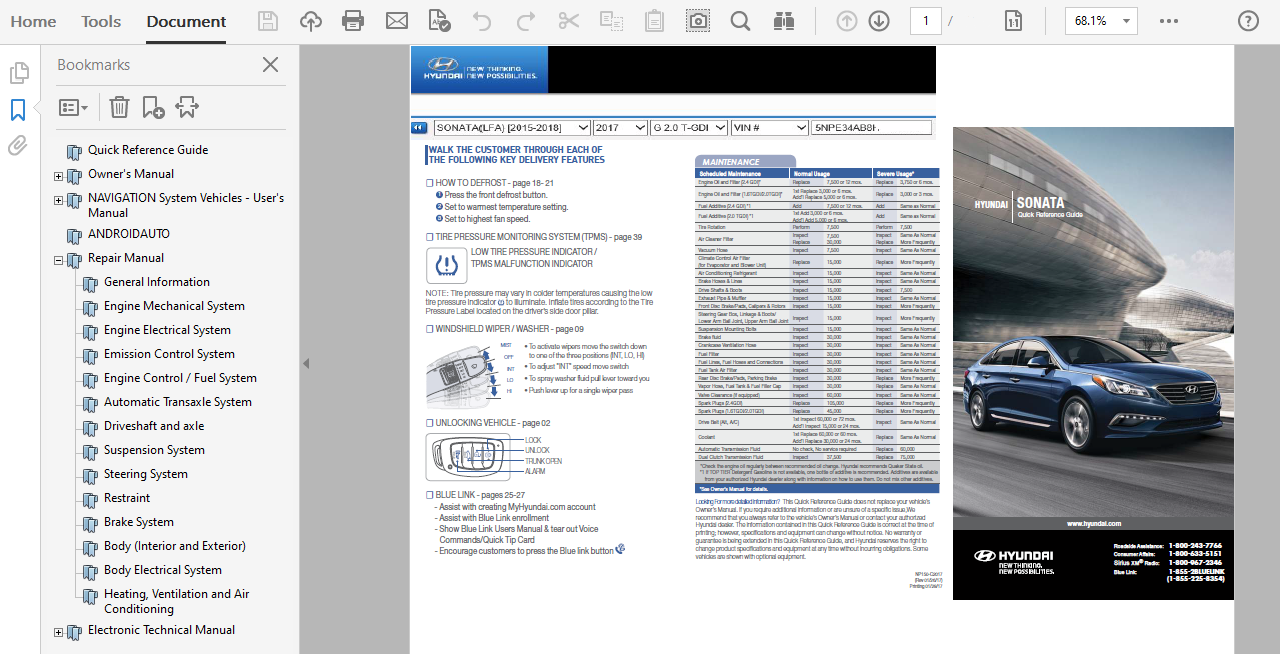The width and height of the screenshot is (1280, 654).
Task: Open the 68.1% zoom level dropdown
Action: click(x=1101, y=21)
